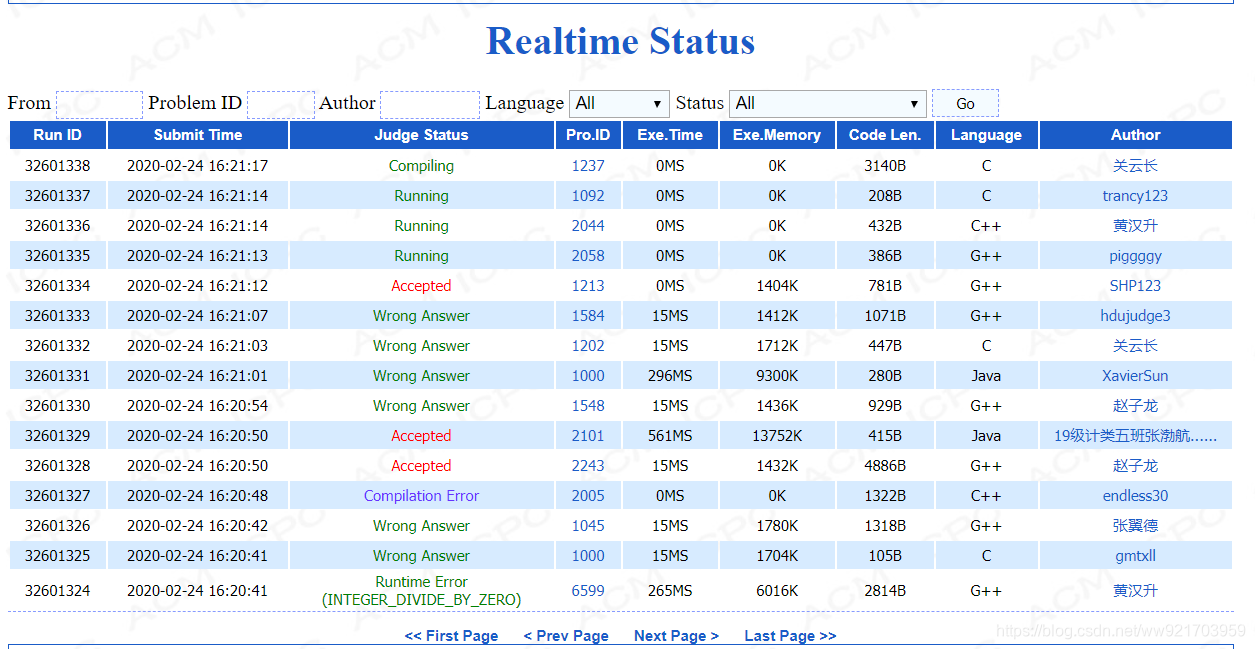Image resolution: width=1255 pixels, height=649 pixels.
Task: Click execution time 296MS
Action: (x=670, y=376)
